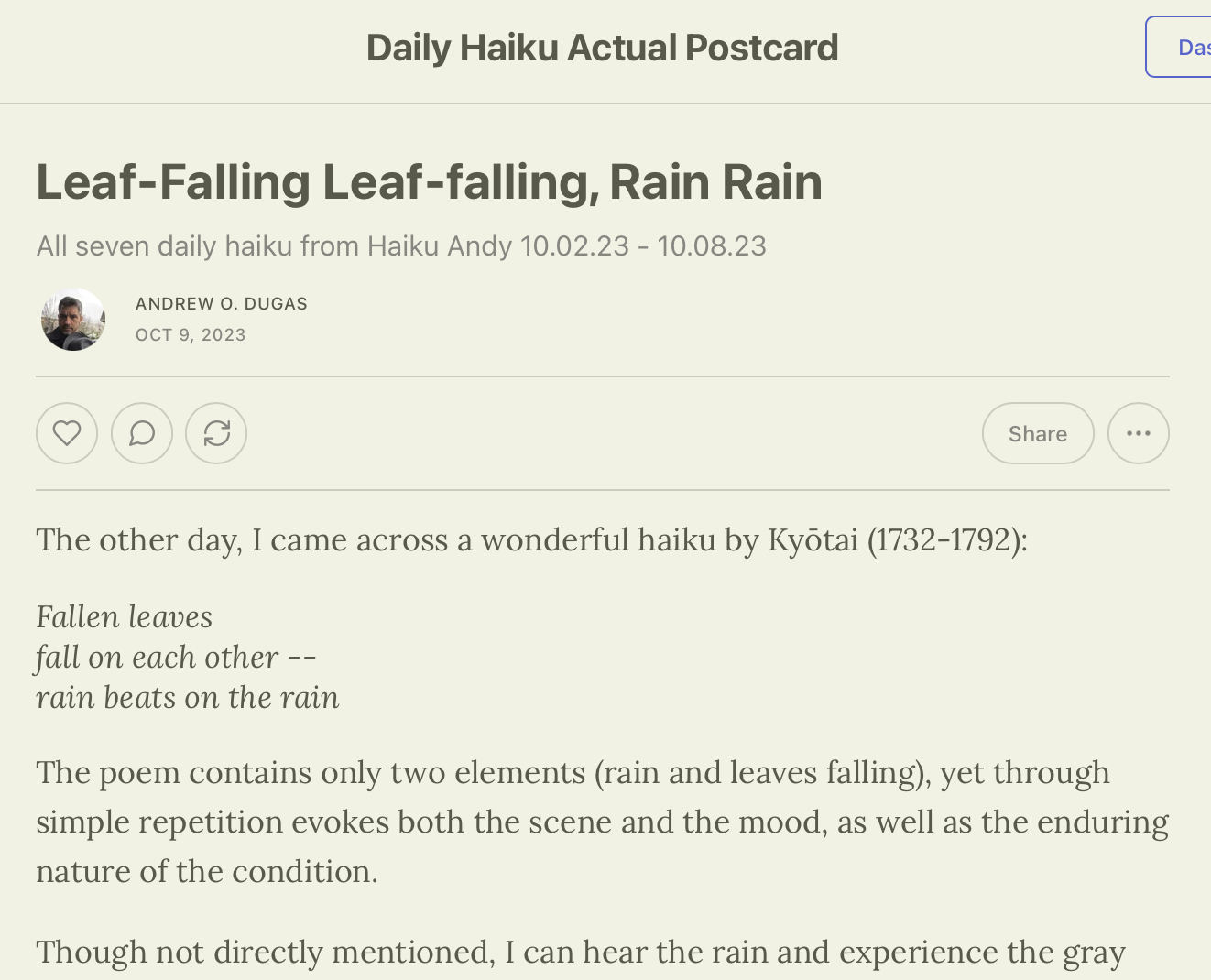
Task: Click the text line "nature of the condition."
Action: pyautogui.click(x=207, y=871)
